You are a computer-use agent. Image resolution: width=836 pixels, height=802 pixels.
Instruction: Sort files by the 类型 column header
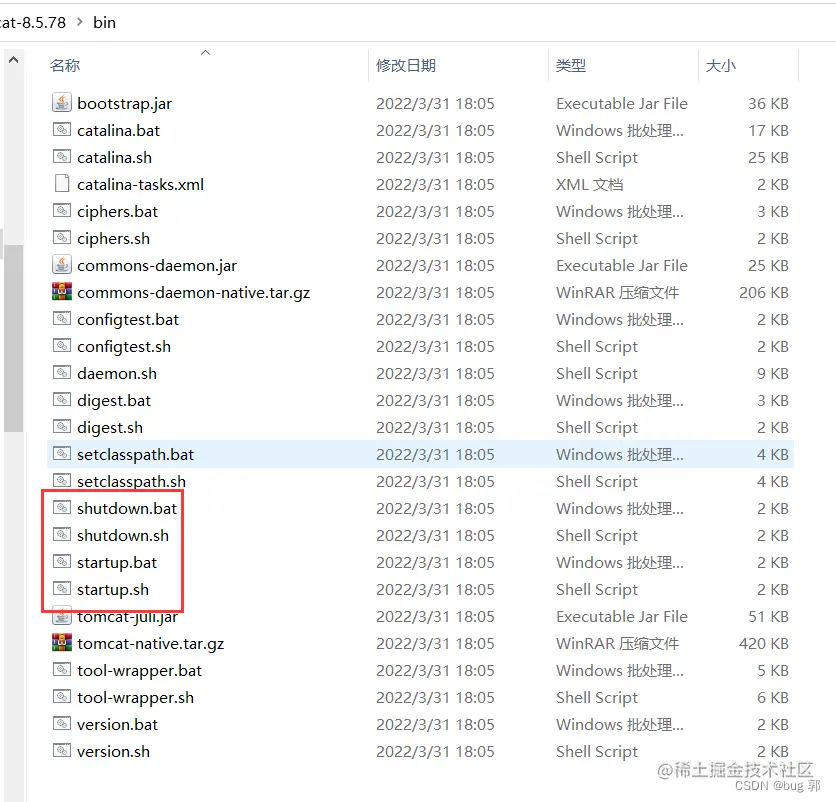(x=571, y=66)
